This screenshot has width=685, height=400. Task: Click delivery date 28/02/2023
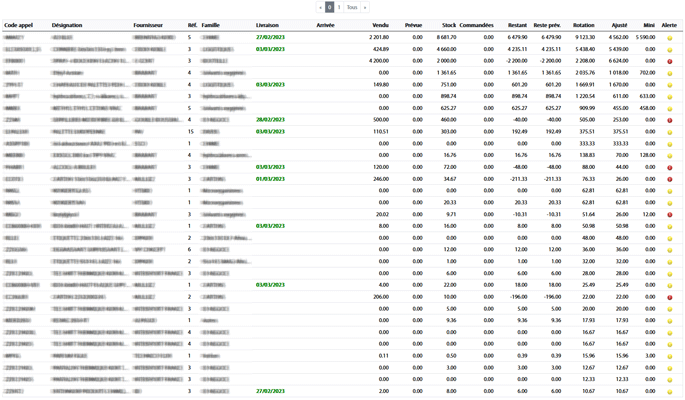click(270, 120)
